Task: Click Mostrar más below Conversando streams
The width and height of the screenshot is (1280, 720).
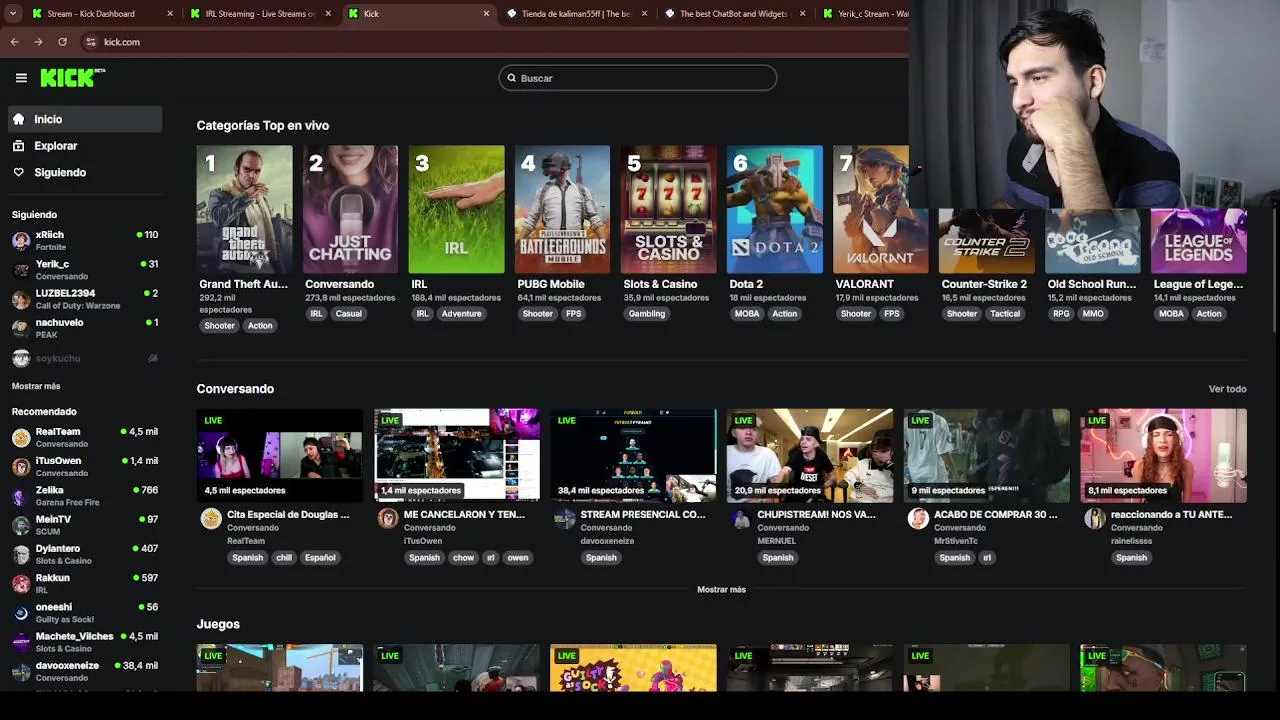Action: [721, 590]
